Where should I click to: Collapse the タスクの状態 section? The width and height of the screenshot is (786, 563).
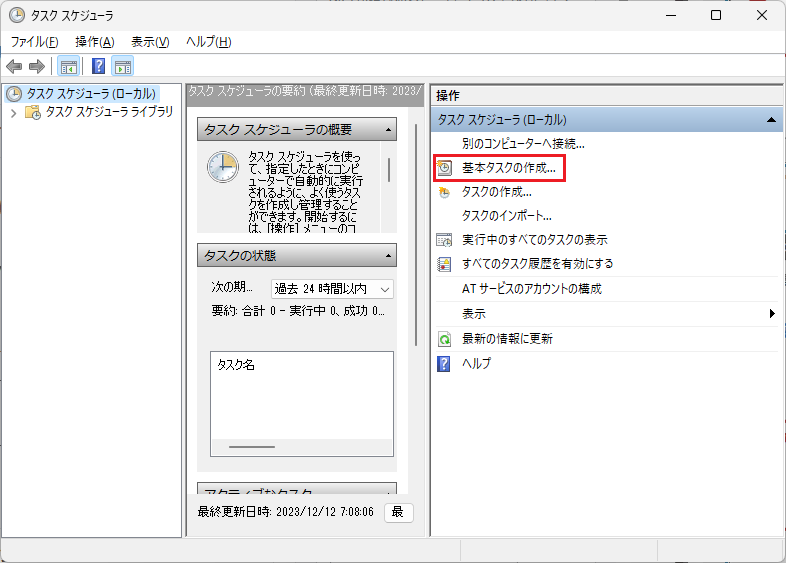point(388,256)
